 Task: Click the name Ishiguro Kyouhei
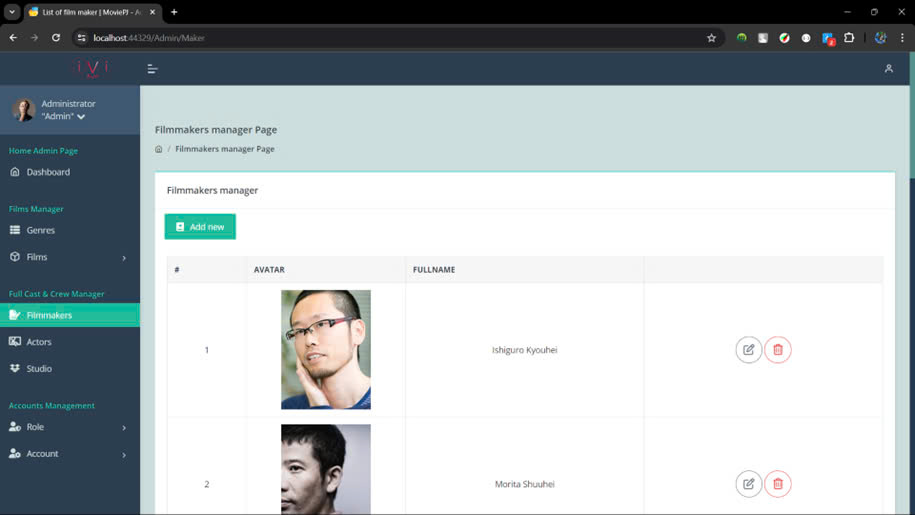click(525, 350)
